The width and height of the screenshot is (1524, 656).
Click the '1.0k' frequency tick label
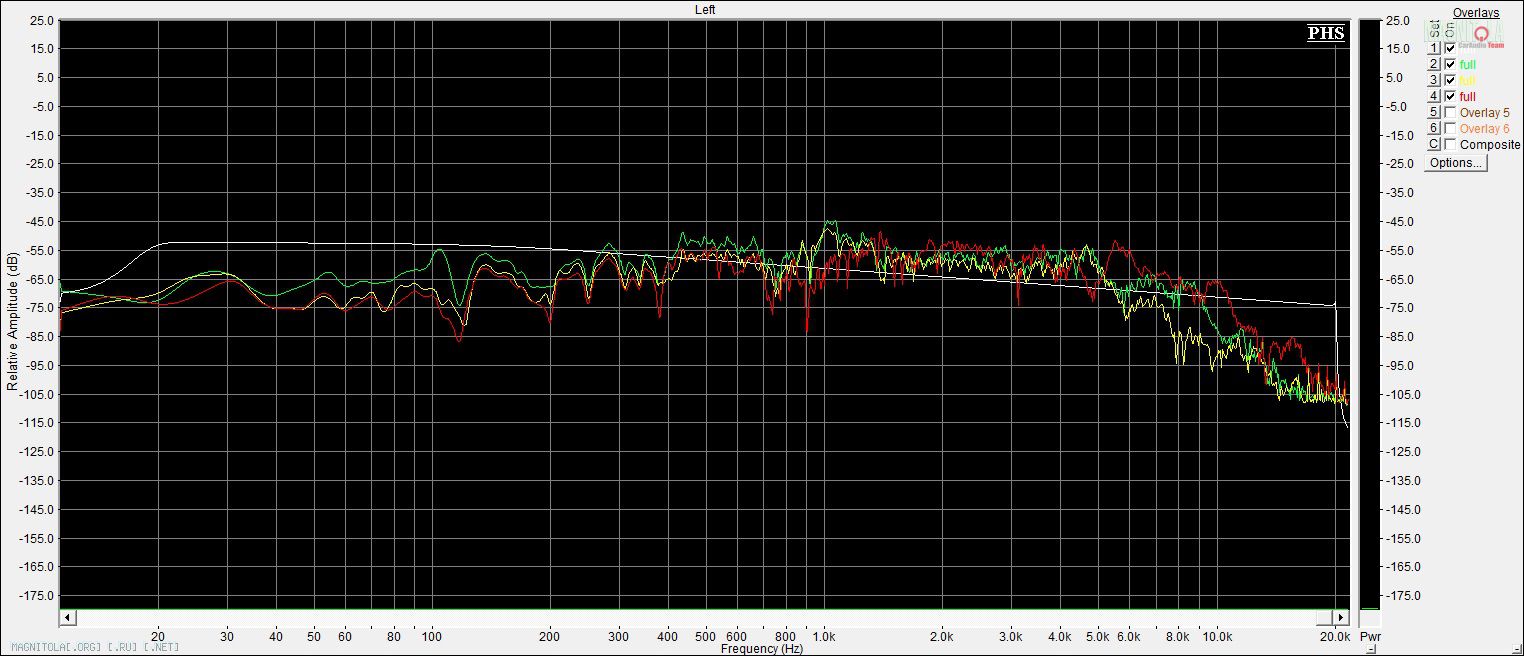(x=824, y=636)
